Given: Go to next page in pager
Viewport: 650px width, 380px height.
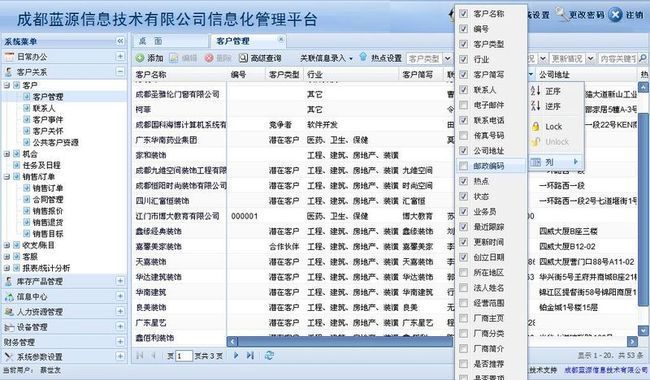Looking at the screenshot, I should tap(236, 356).
